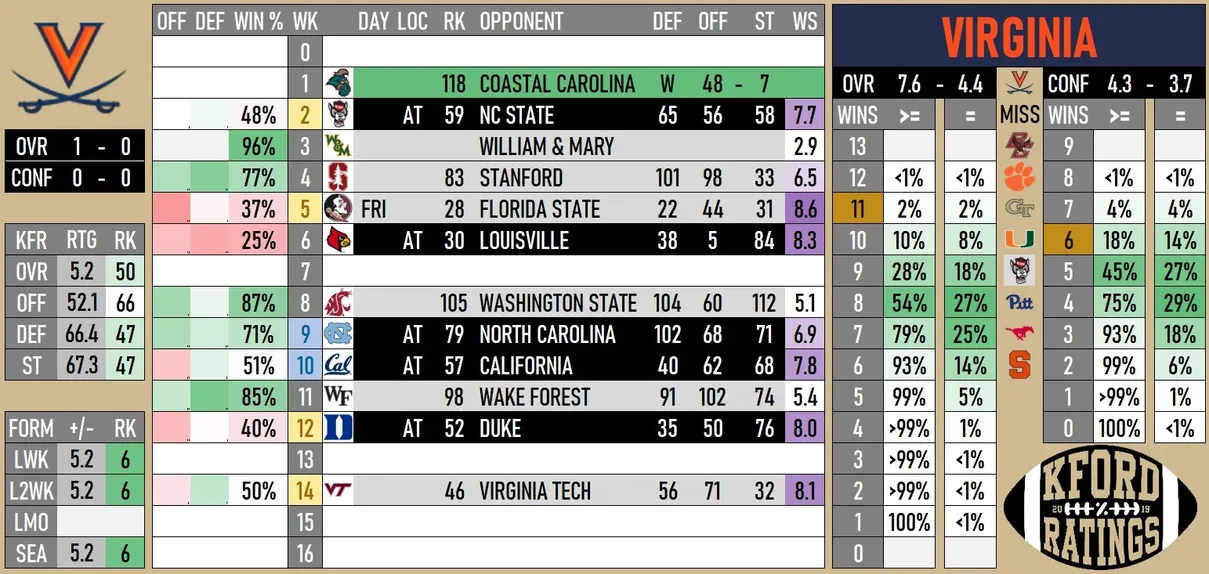Select the Syracuse logo in MISS column
The width and height of the screenshot is (1209, 574).
[x=1020, y=364]
